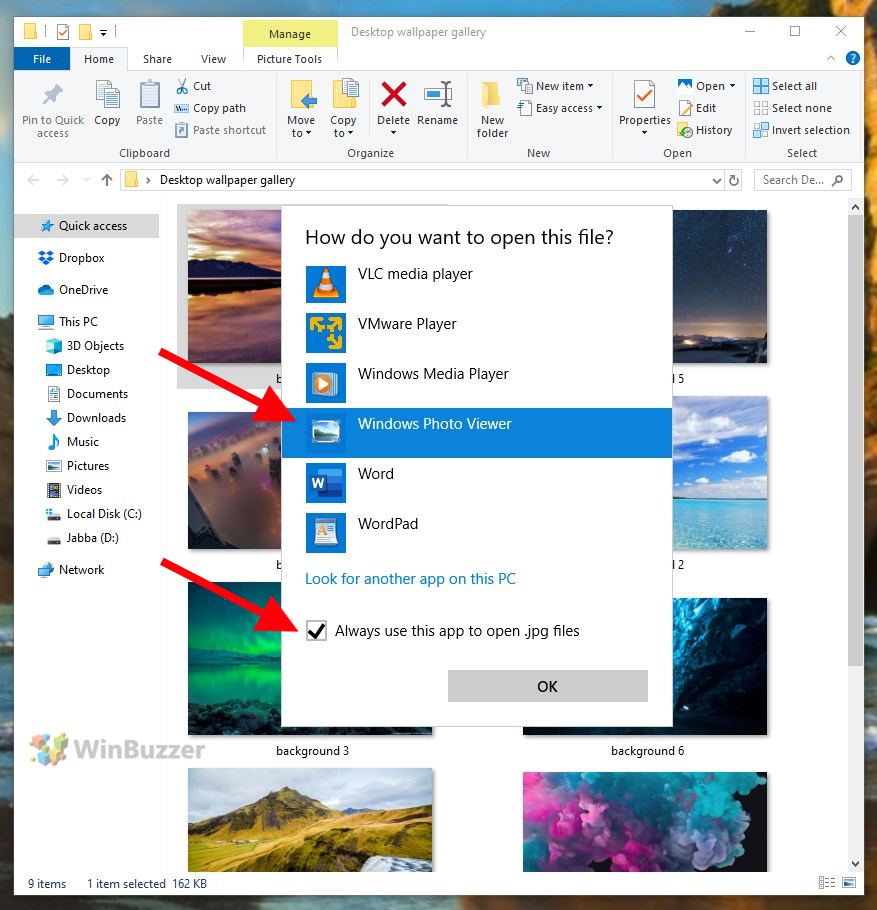Toggle Always use this app checkbox

point(316,631)
